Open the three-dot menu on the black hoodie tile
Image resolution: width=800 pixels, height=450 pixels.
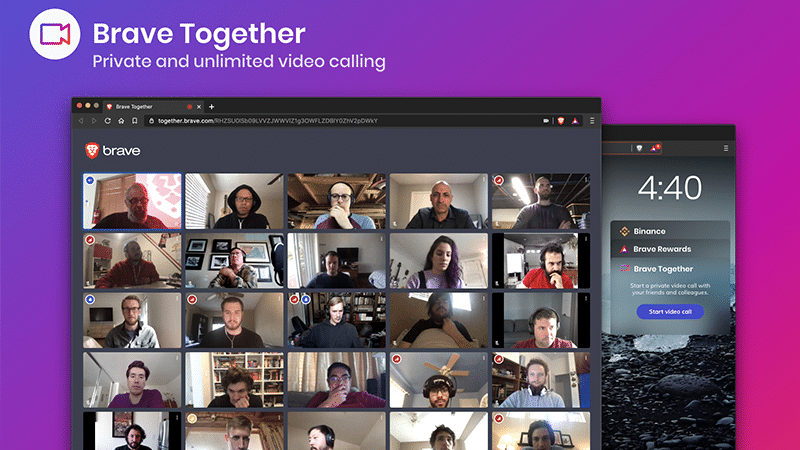pos(280,180)
